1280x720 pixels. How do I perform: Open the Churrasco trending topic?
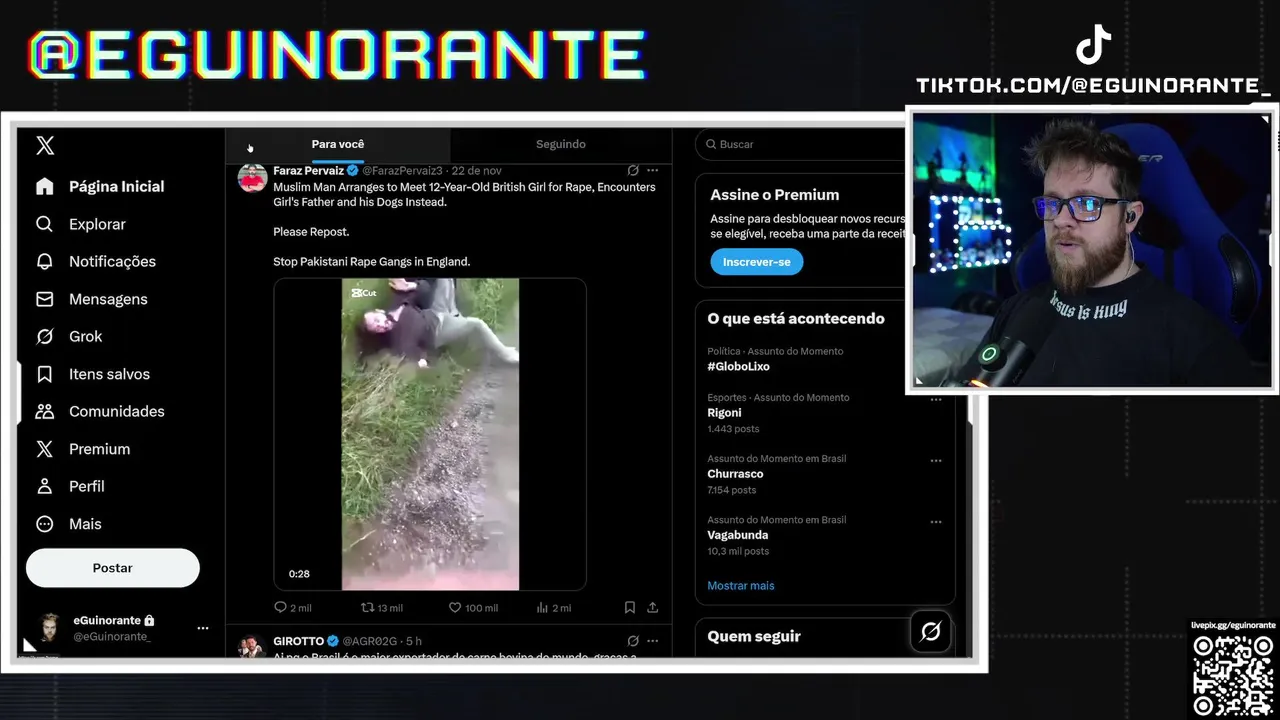[735, 474]
